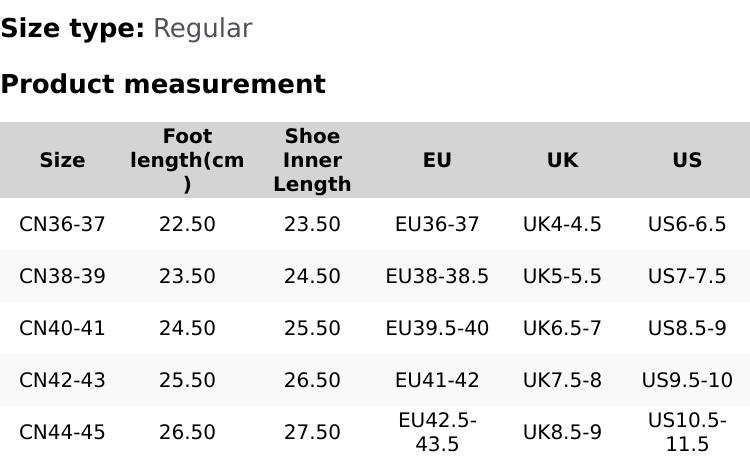
Task: Select the EU38-38.5 cell
Action: [437, 276]
